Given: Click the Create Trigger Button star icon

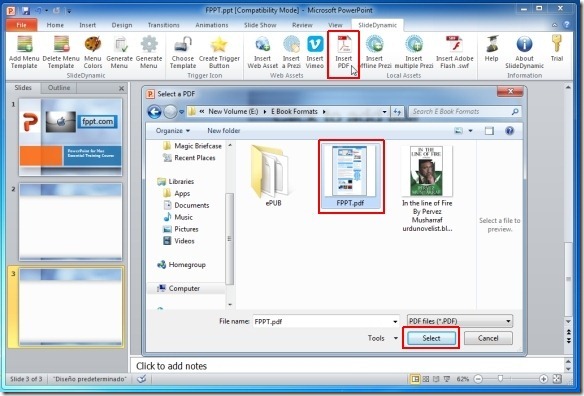Looking at the screenshot, I should click(219, 44).
